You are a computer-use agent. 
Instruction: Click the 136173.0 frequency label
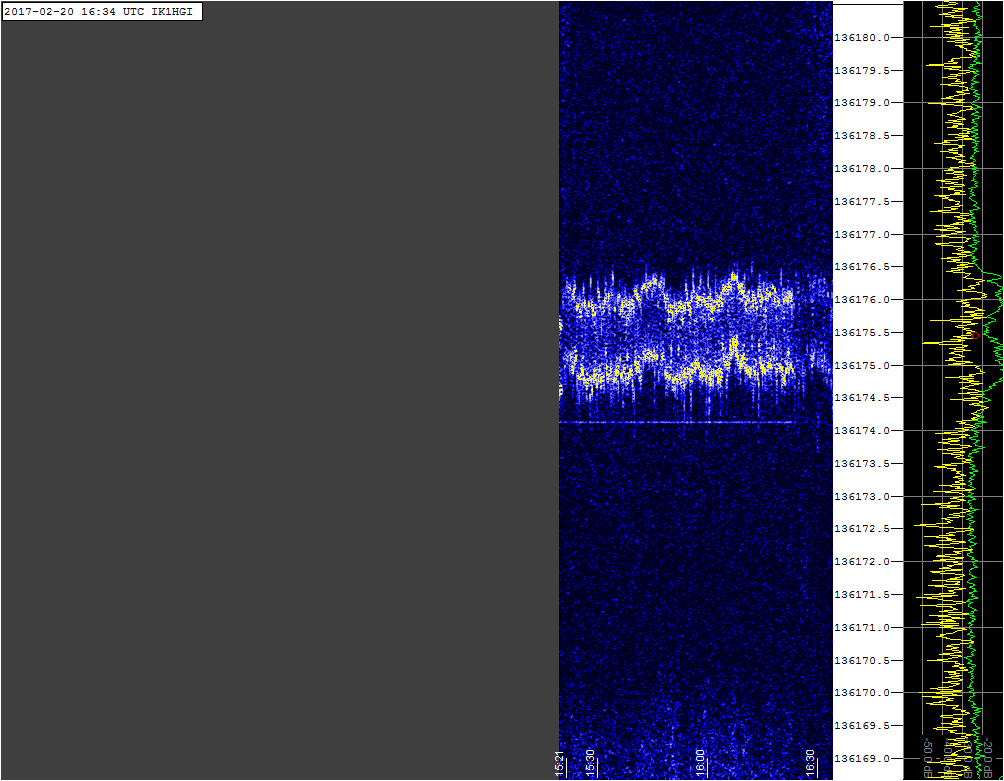tap(862, 496)
